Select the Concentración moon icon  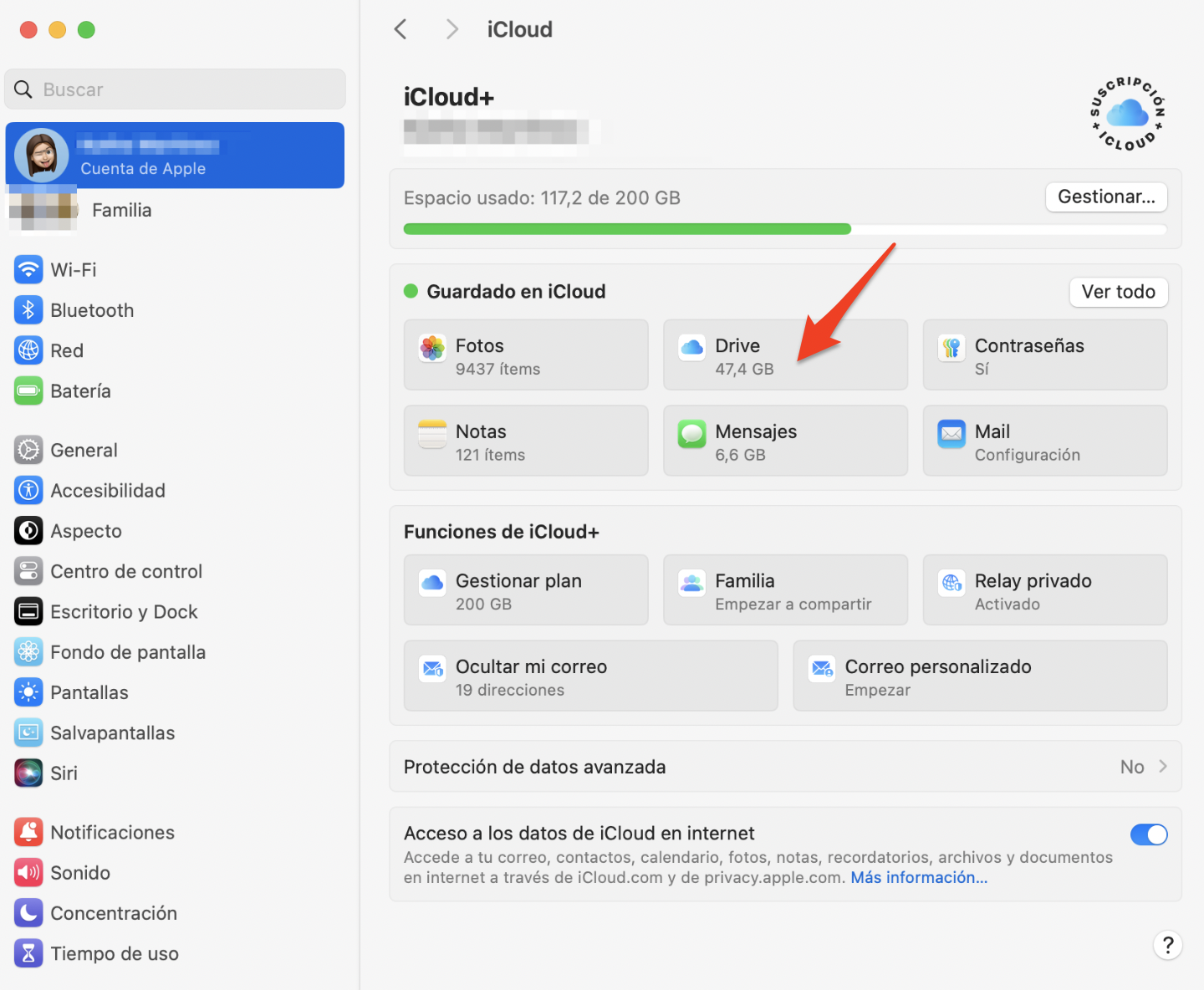tap(28, 913)
